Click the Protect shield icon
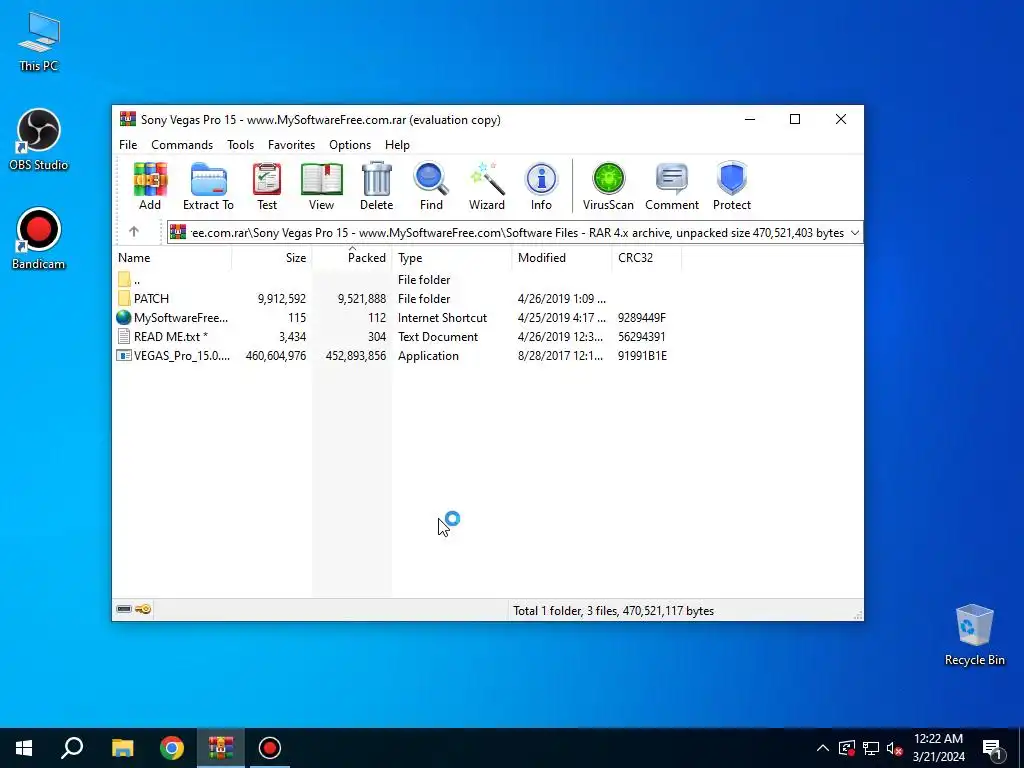Viewport: 1024px width, 768px height. coord(731,186)
